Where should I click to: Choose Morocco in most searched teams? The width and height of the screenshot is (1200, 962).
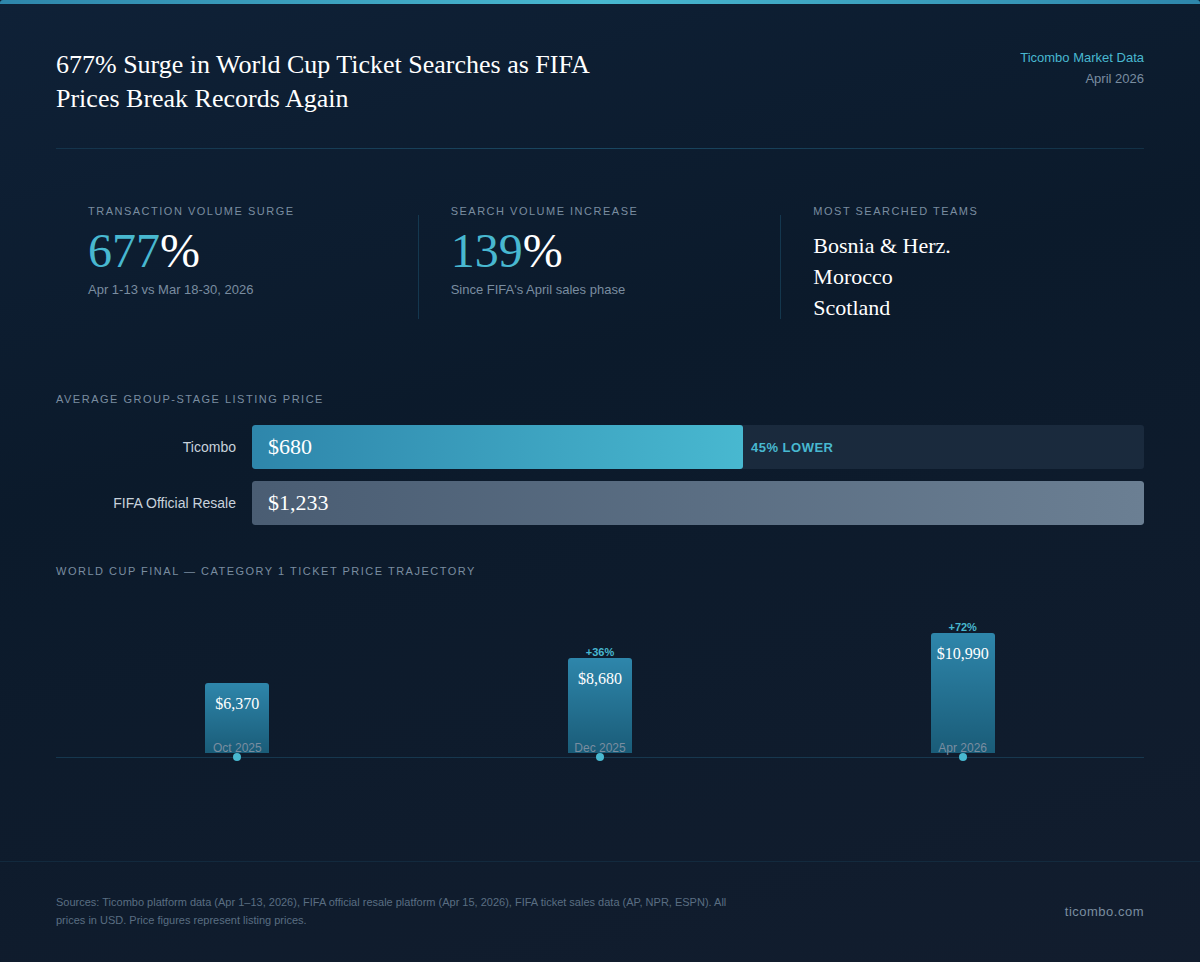point(852,277)
